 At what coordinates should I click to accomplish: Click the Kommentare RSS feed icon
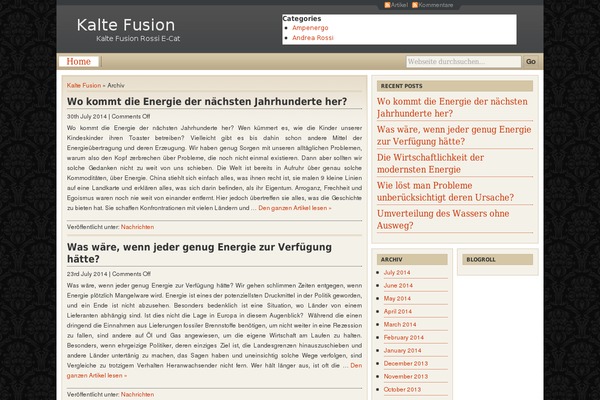pyautogui.click(x=415, y=5)
